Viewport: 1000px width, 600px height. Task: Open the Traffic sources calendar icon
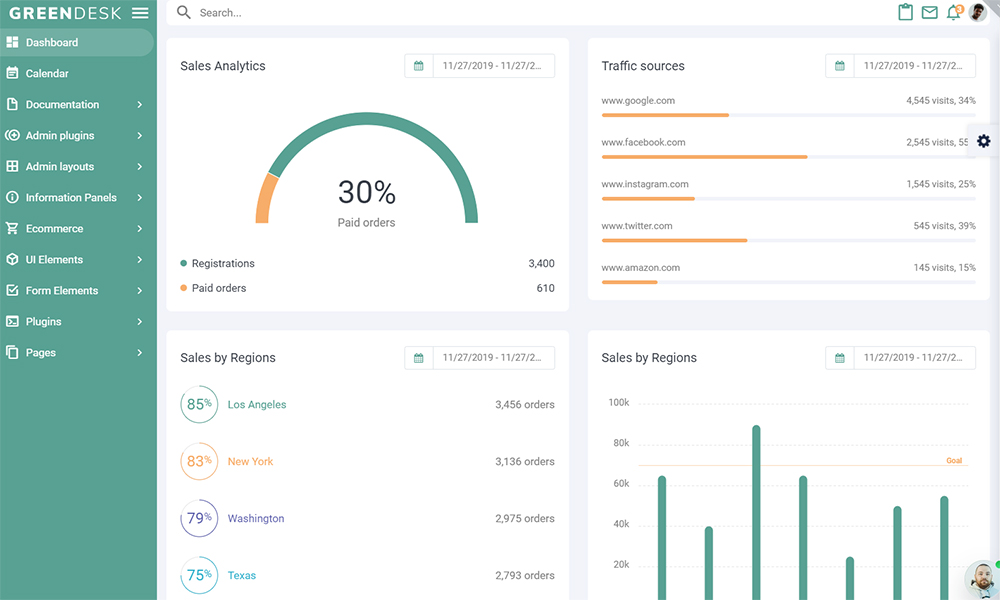840,65
